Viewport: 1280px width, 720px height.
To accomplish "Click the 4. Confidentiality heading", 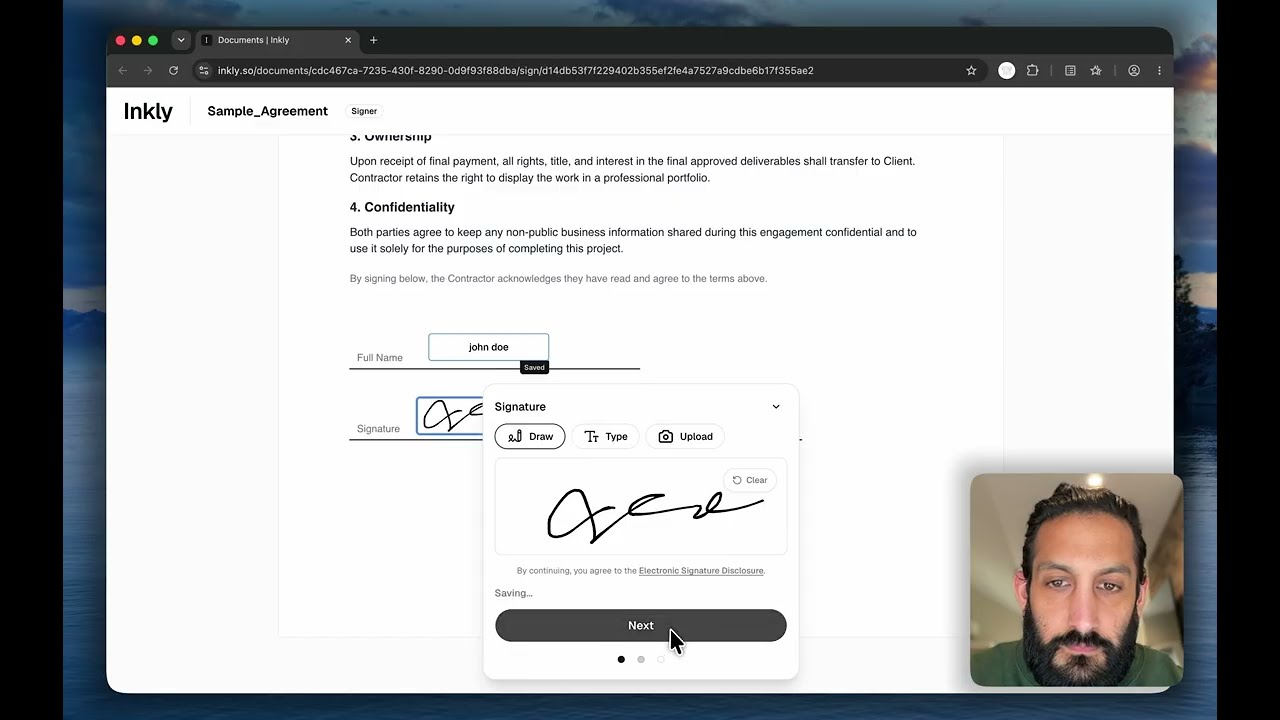I will click(402, 207).
